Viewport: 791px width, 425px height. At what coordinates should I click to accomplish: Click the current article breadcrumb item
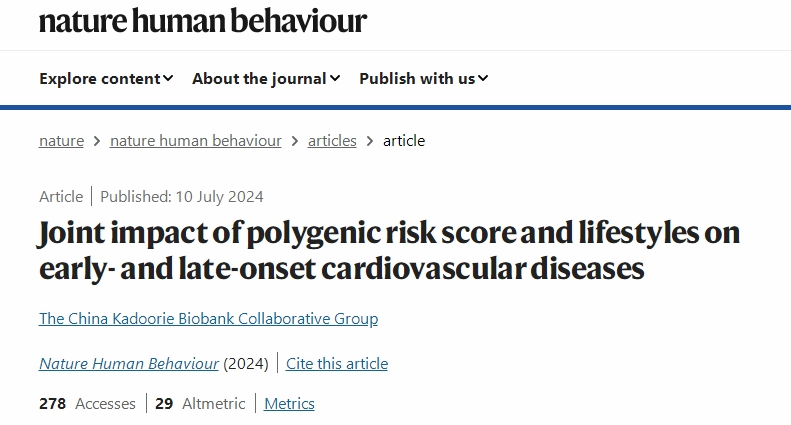tap(404, 141)
